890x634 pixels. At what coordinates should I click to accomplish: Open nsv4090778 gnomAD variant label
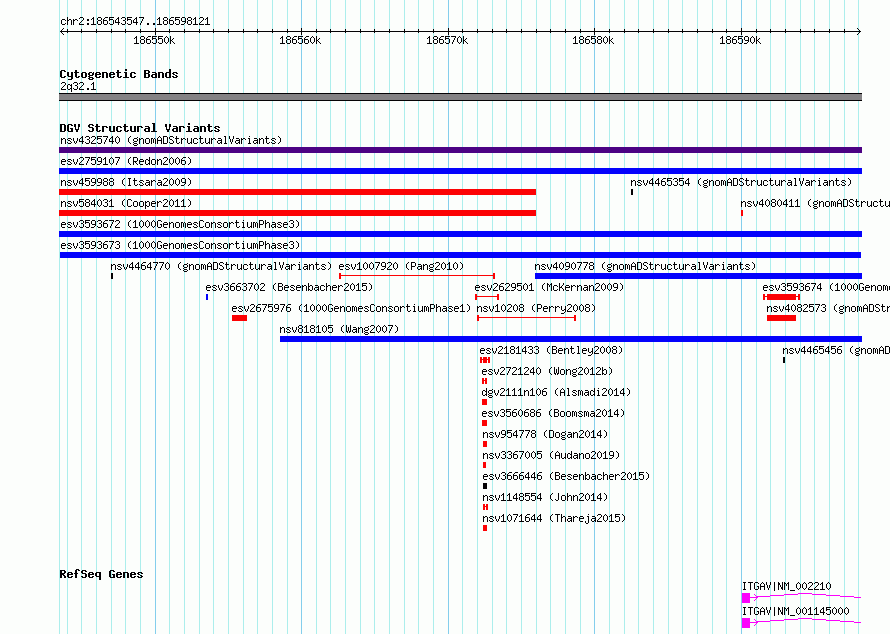(645, 266)
